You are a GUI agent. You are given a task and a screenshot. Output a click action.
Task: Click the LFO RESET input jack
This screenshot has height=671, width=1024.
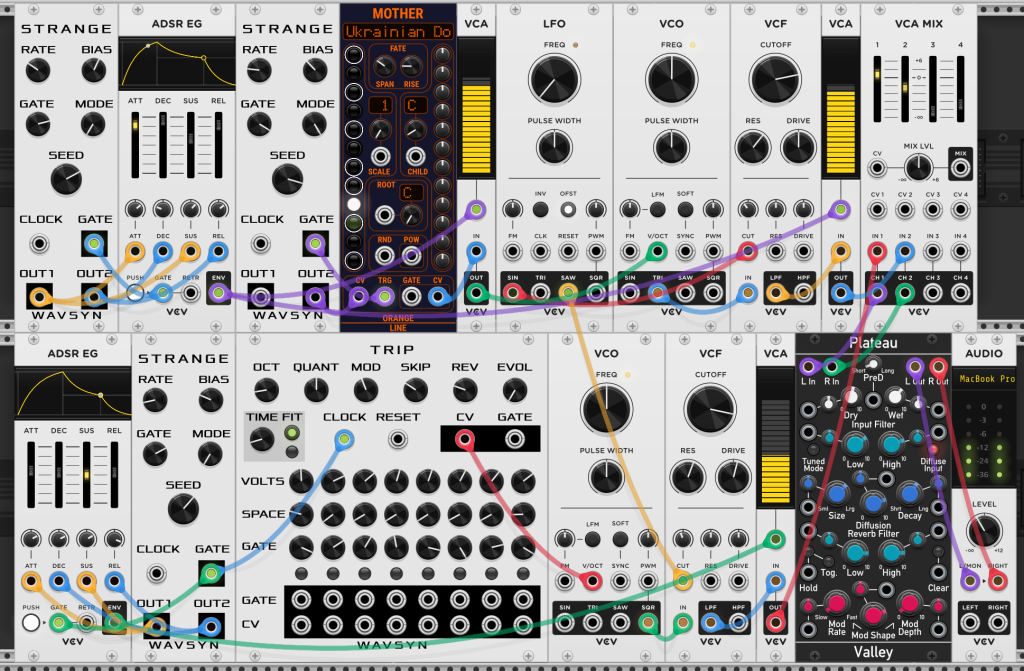point(568,252)
